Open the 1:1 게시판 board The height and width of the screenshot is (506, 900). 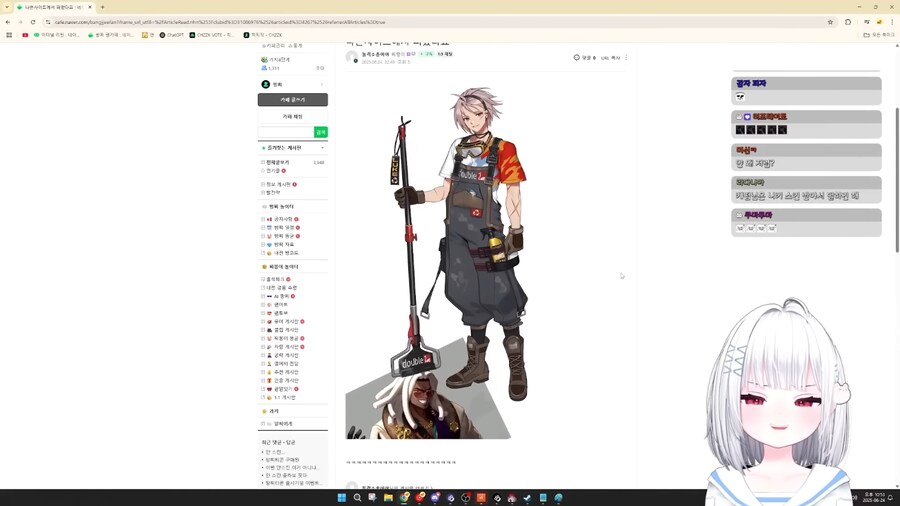pyautogui.click(x=284, y=398)
